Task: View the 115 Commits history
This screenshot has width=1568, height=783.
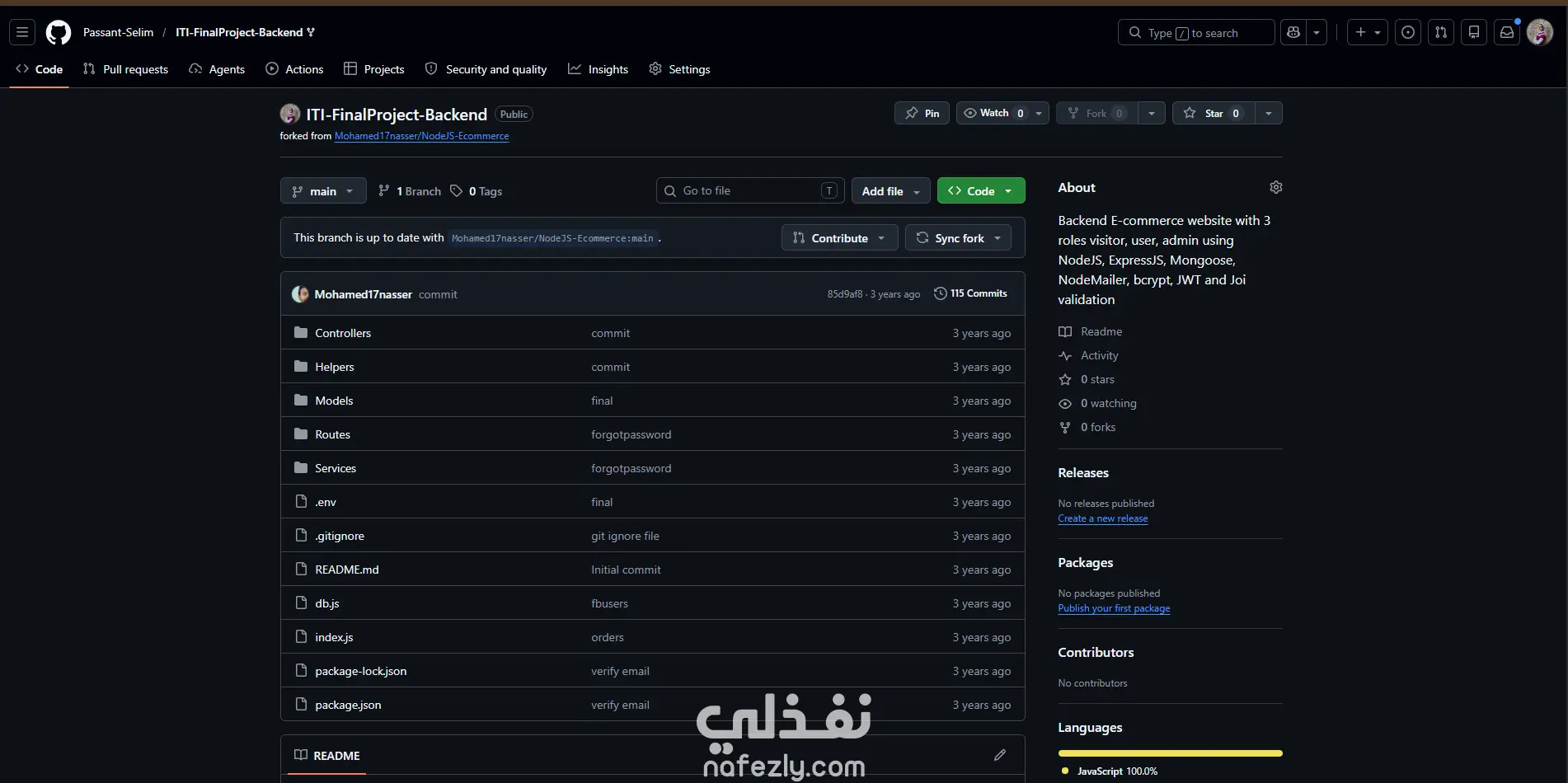Action: pos(970,293)
